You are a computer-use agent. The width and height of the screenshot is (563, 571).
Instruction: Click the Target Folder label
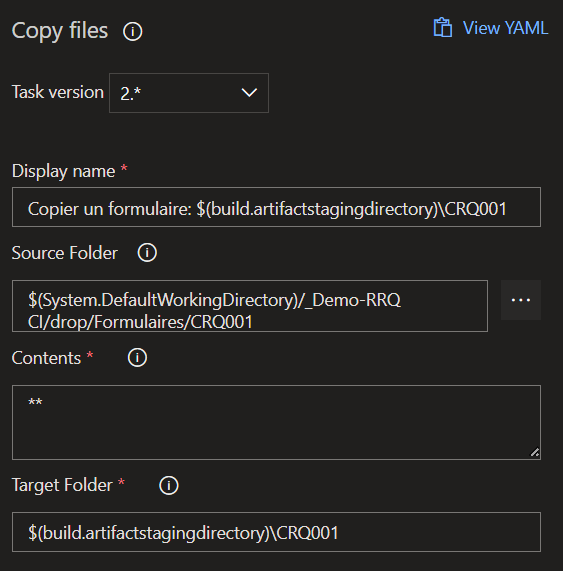[63, 485]
